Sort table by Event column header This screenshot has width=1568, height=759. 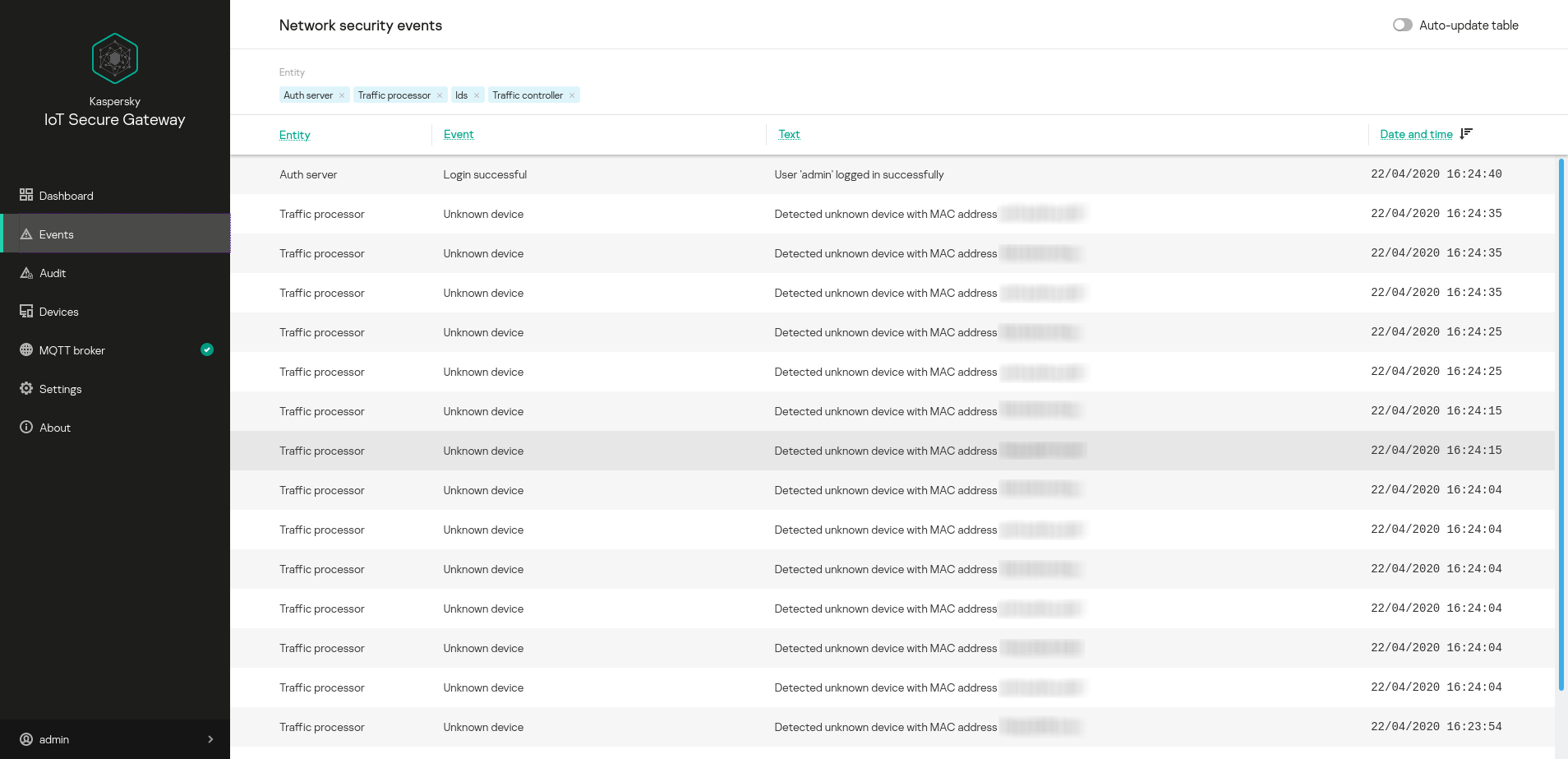click(459, 134)
